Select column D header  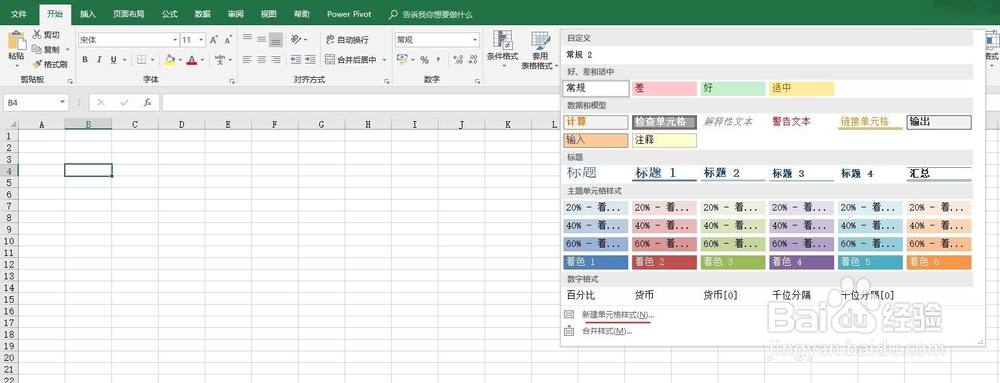click(181, 124)
